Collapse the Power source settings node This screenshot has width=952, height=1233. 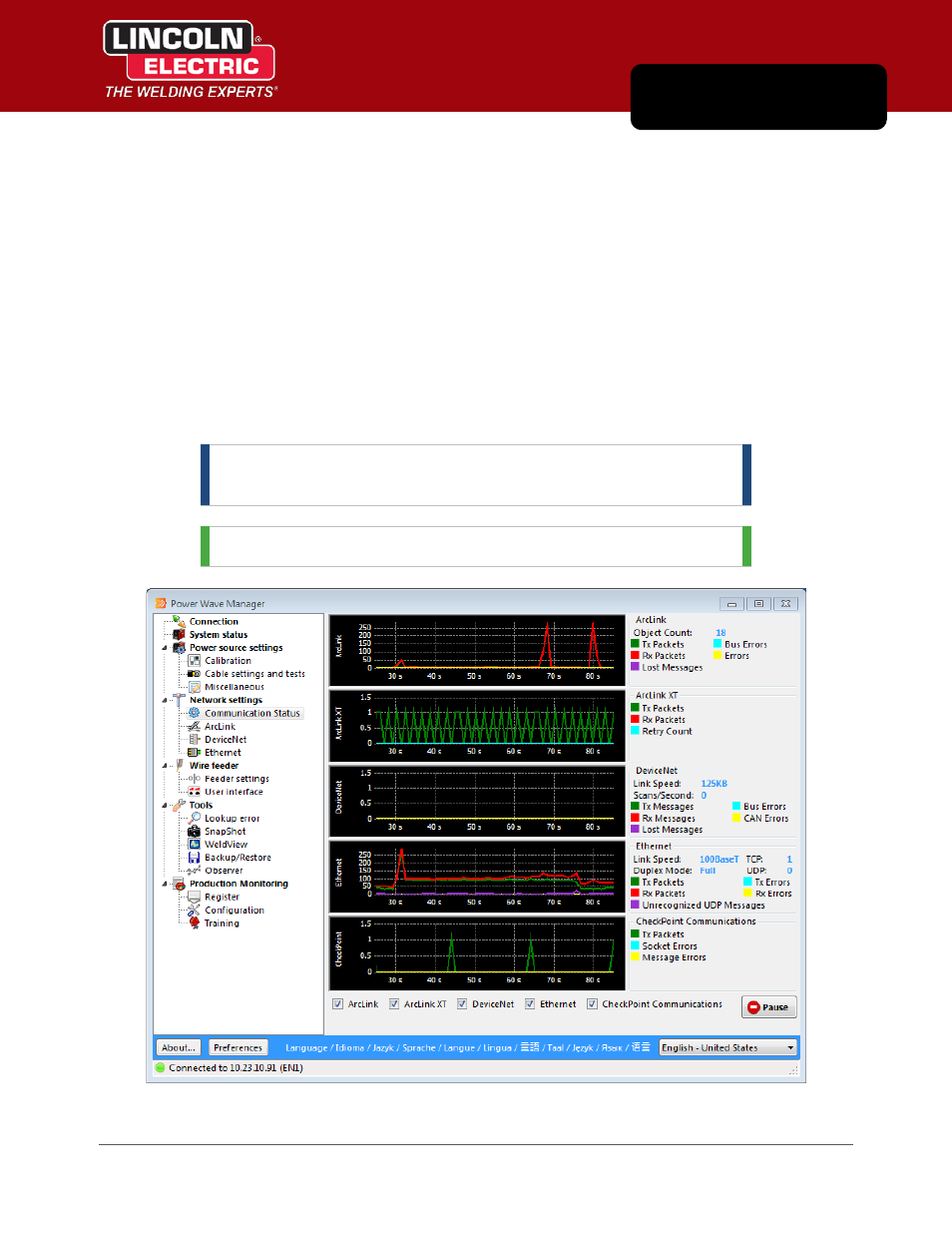coord(165,648)
